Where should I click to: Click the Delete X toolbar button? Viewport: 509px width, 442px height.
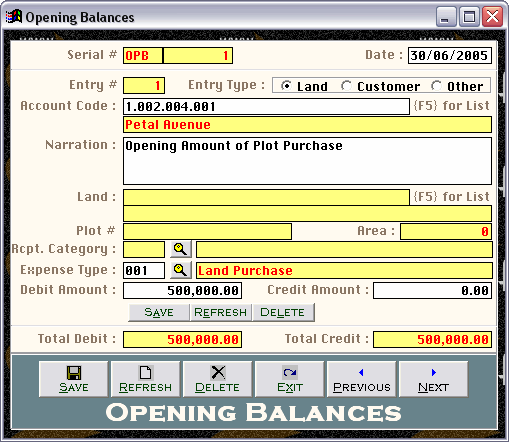click(x=217, y=379)
